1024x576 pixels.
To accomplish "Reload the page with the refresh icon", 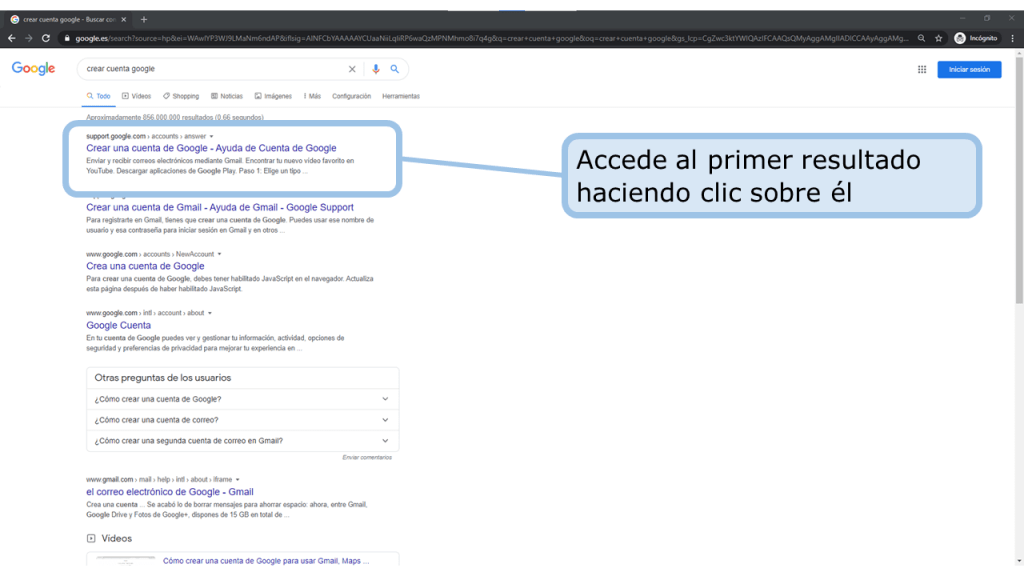I will point(46,39).
